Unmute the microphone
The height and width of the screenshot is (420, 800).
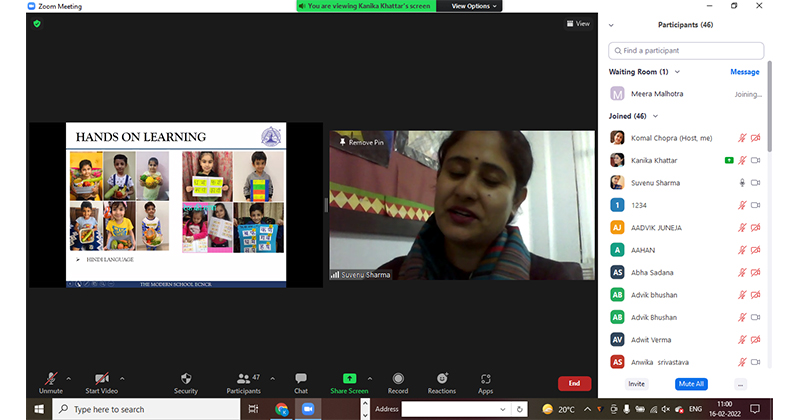point(50,379)
